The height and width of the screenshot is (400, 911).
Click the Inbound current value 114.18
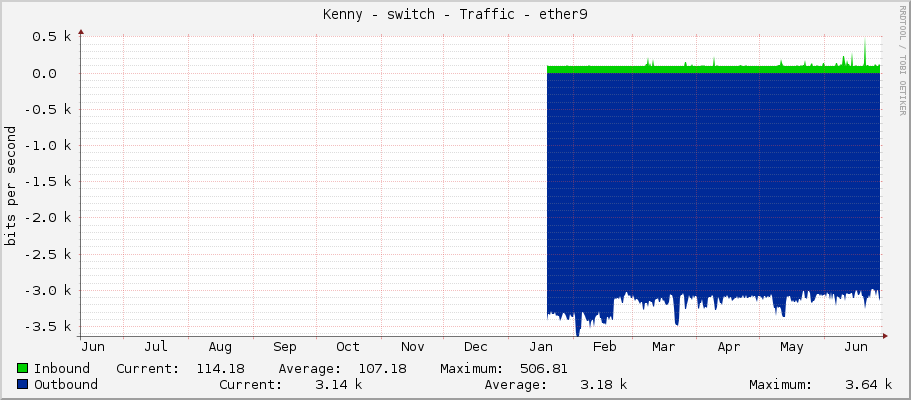[220, 369]
